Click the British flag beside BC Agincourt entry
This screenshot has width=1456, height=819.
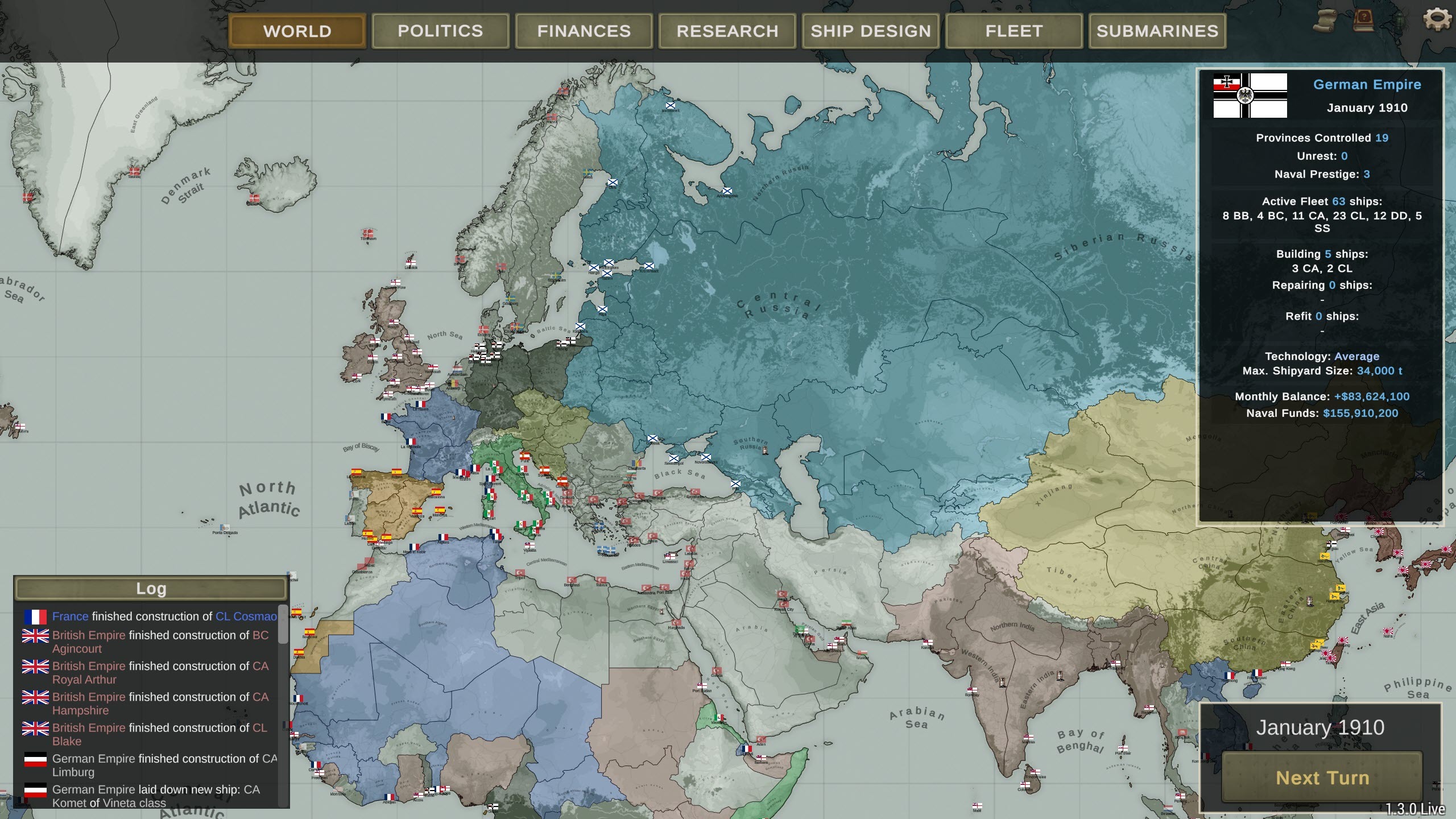click(x=35, y=636)
